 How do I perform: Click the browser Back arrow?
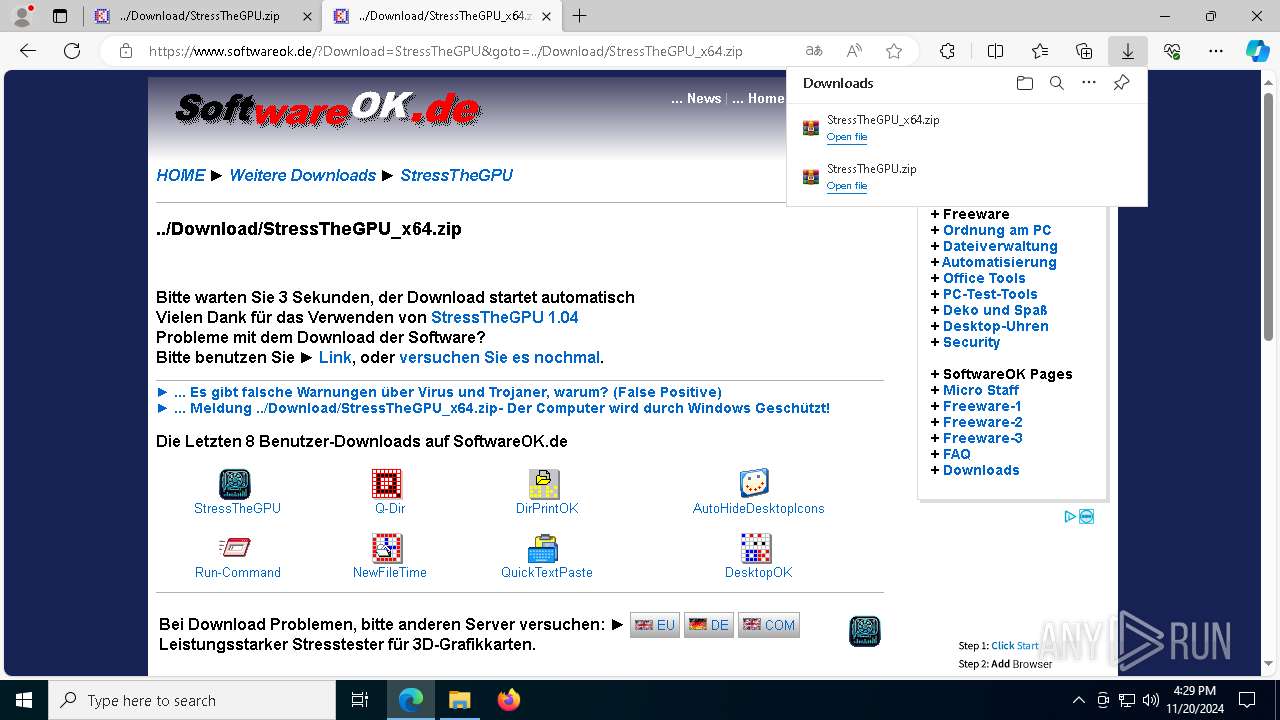click(28, 51)
